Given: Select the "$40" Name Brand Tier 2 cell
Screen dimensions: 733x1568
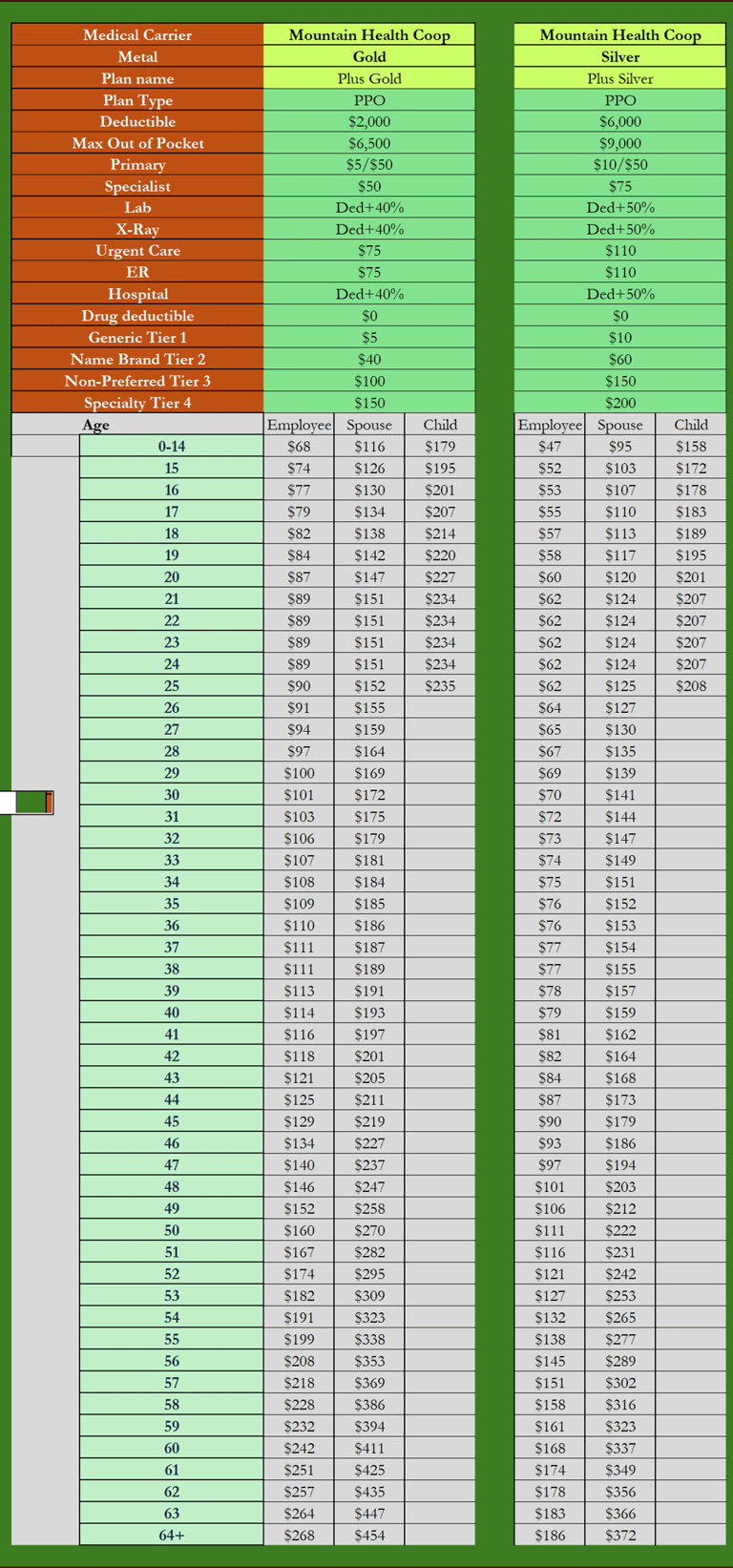Looking at the screenshot, I should pyautogui.click(x=369, y=359).
